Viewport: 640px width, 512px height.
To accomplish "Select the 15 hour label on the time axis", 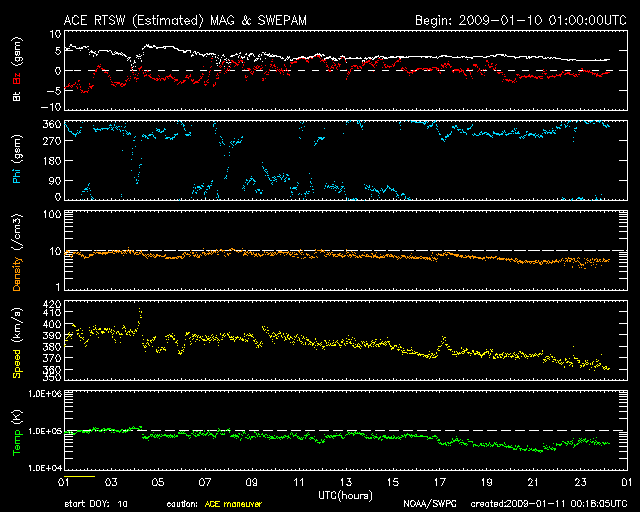I will point(393,483).
